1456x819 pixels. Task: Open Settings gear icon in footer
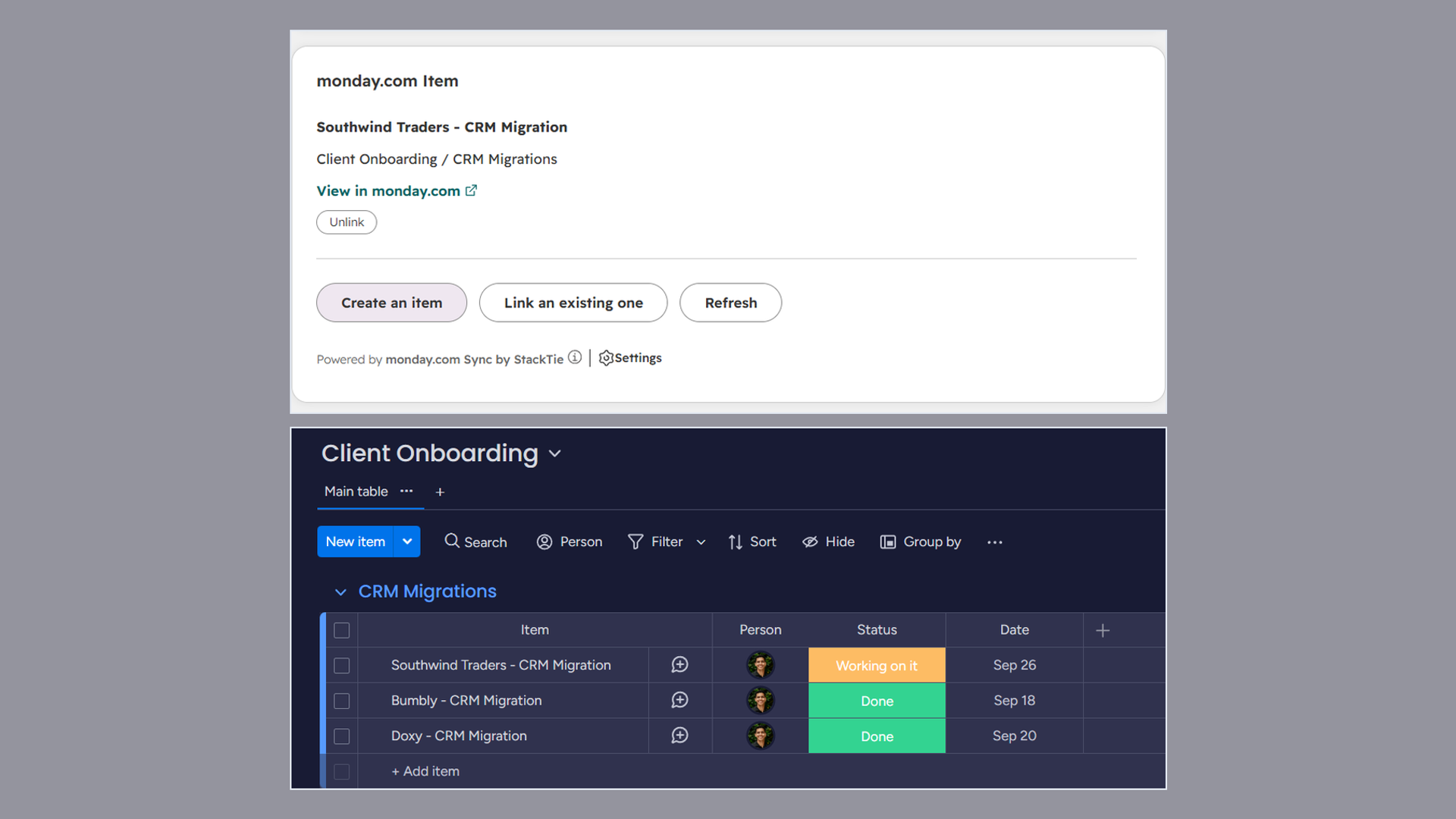click(606, 358)
